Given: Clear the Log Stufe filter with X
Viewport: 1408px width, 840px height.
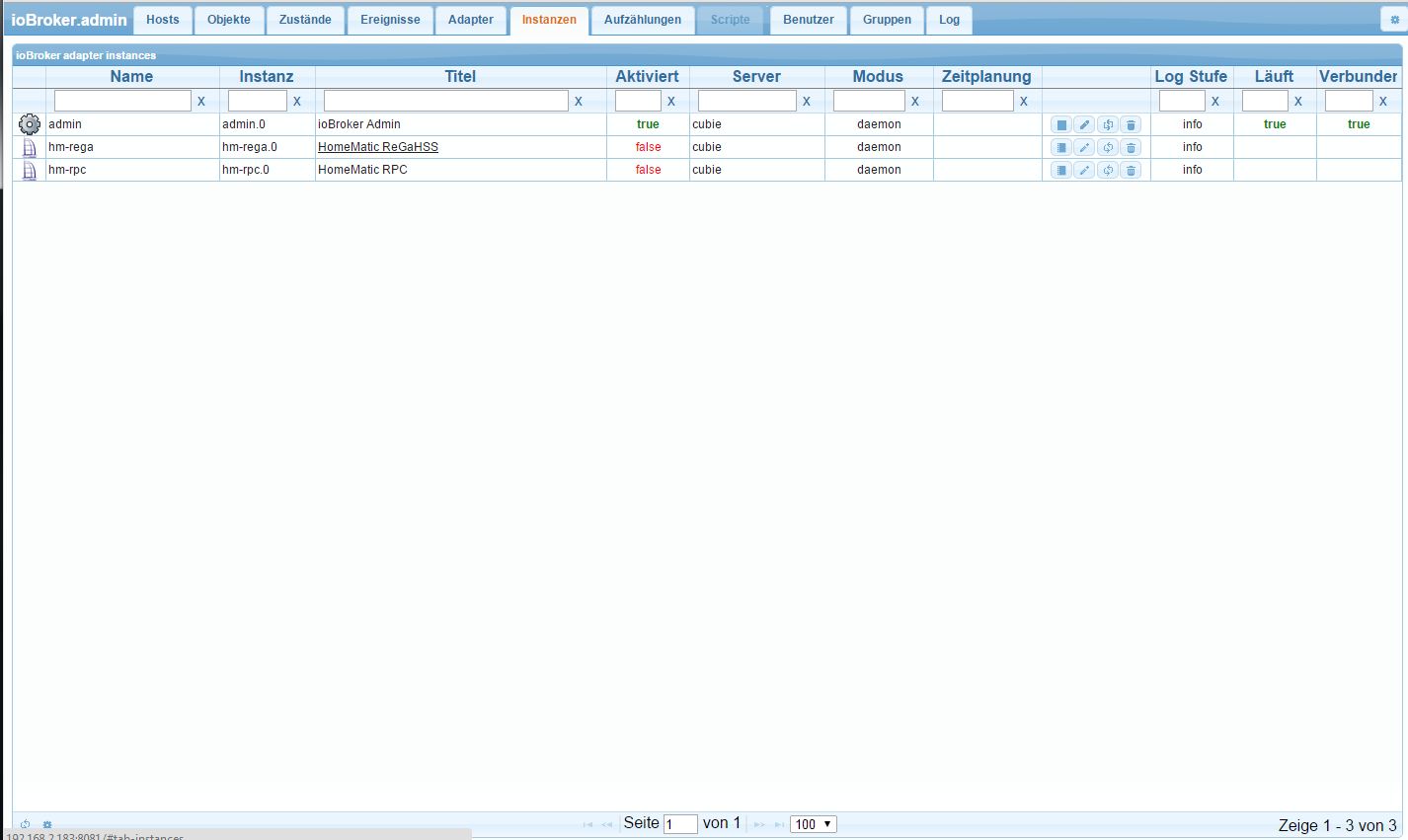Looking at the screenshot, I should click(1215, 102).
